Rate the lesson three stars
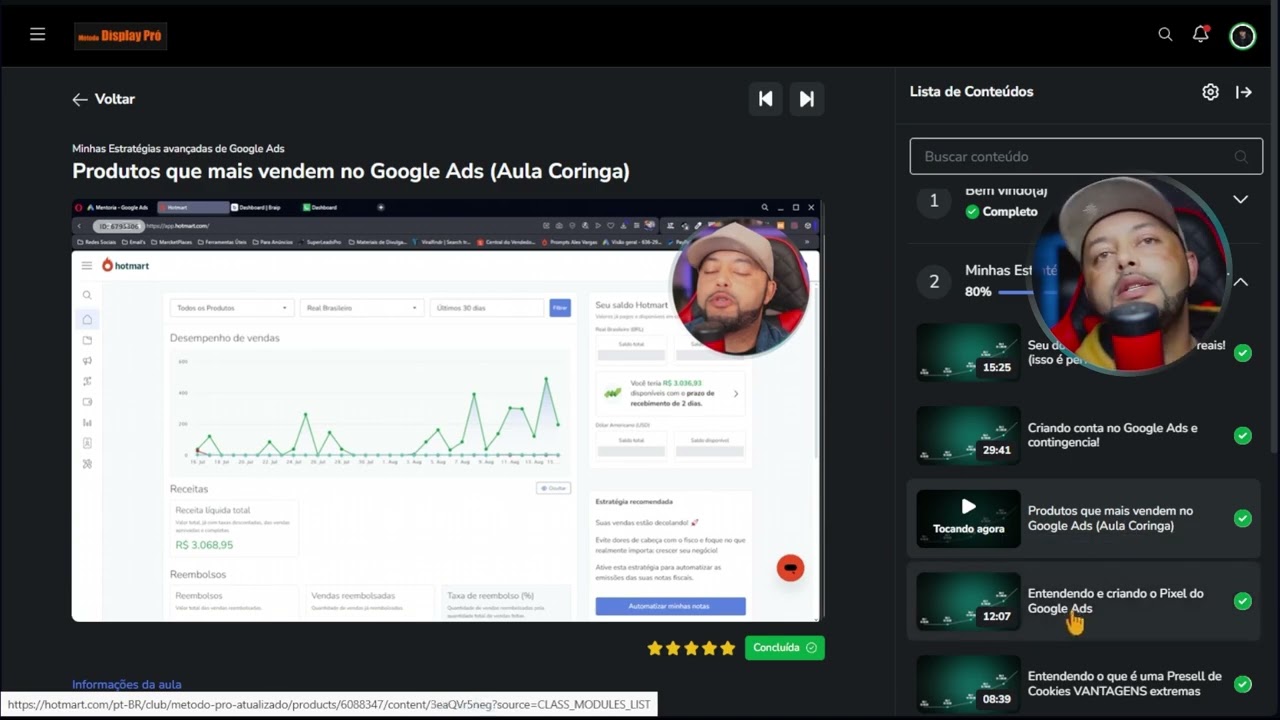1280x720 pixels. point(691,648)
